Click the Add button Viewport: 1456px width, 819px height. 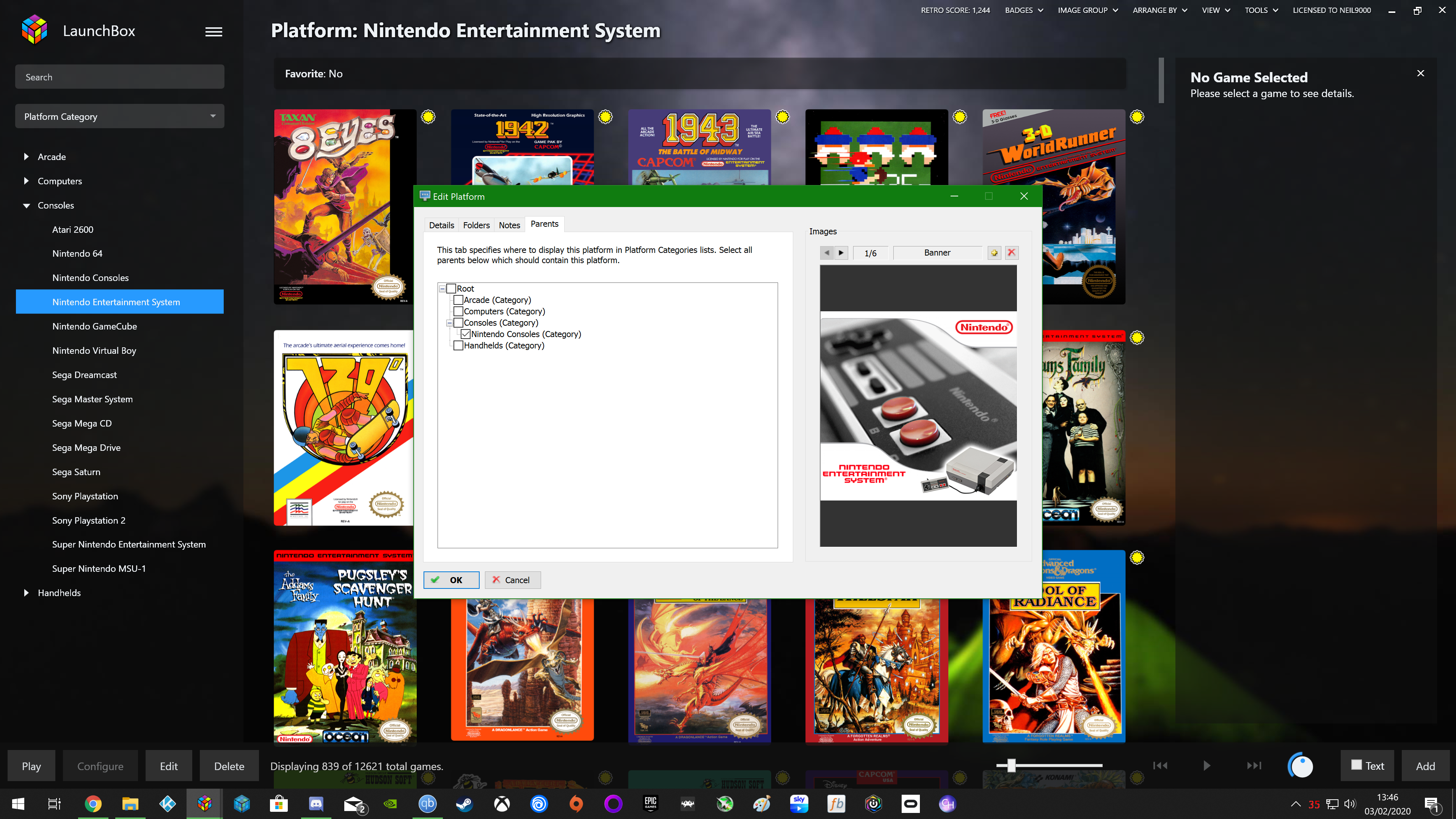1425,766
